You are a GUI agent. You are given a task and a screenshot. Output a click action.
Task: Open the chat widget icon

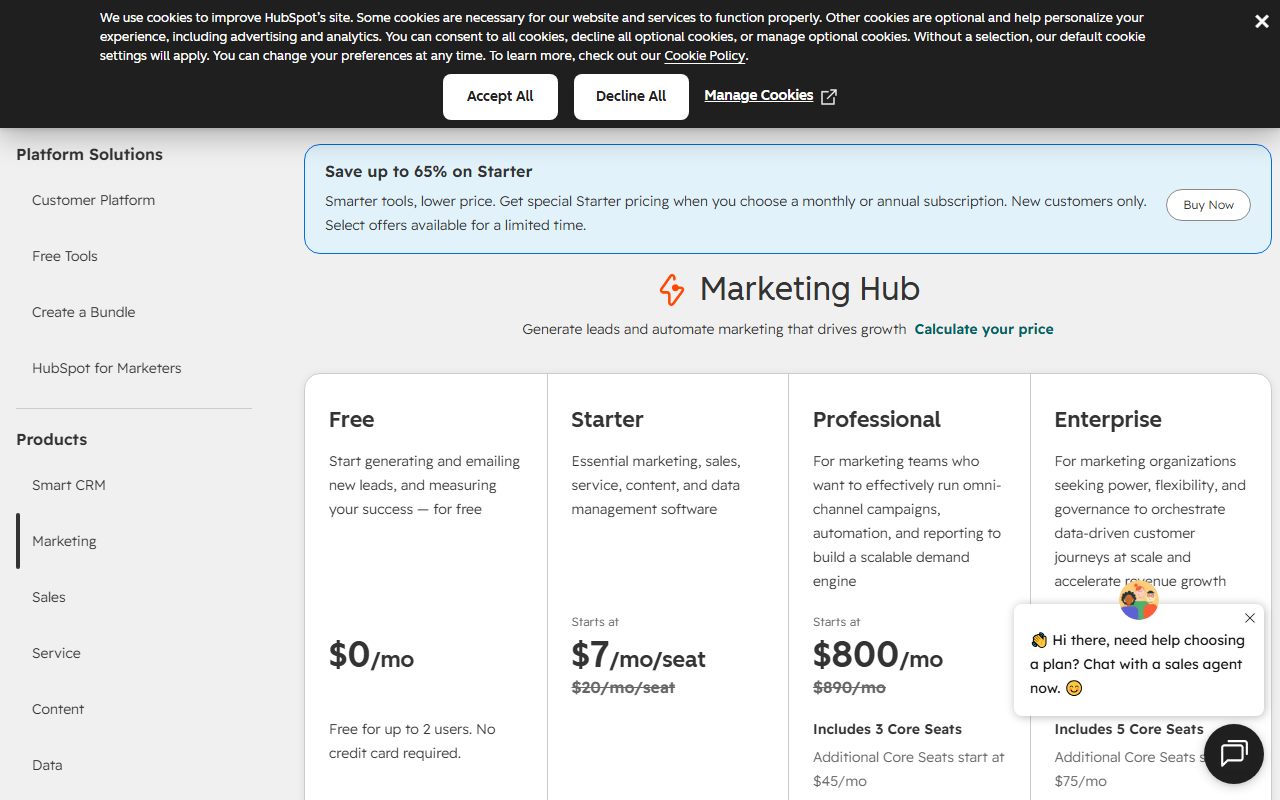[x=1234, y=753]
